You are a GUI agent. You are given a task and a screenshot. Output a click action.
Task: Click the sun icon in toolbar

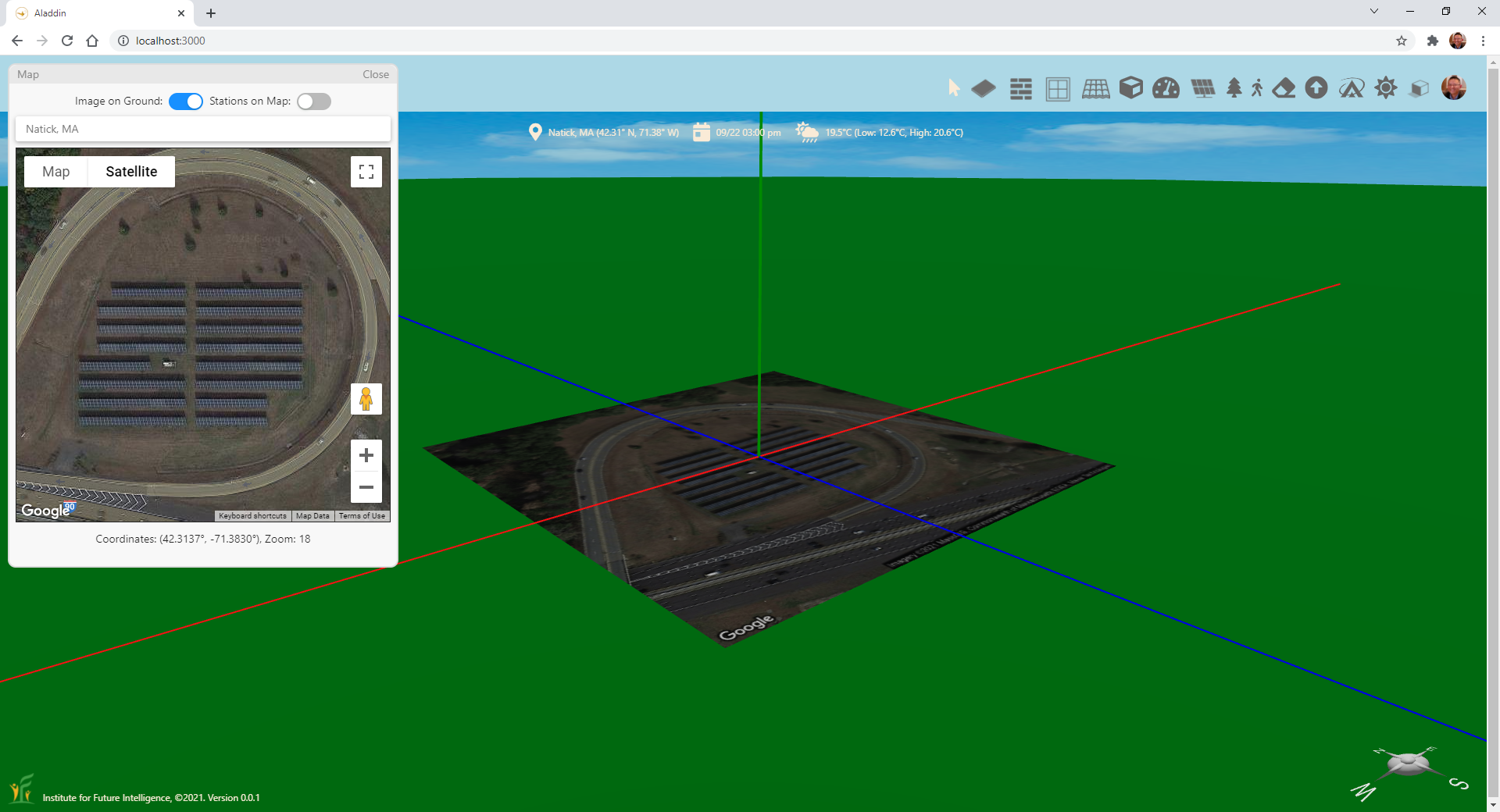pos(1385,88)
